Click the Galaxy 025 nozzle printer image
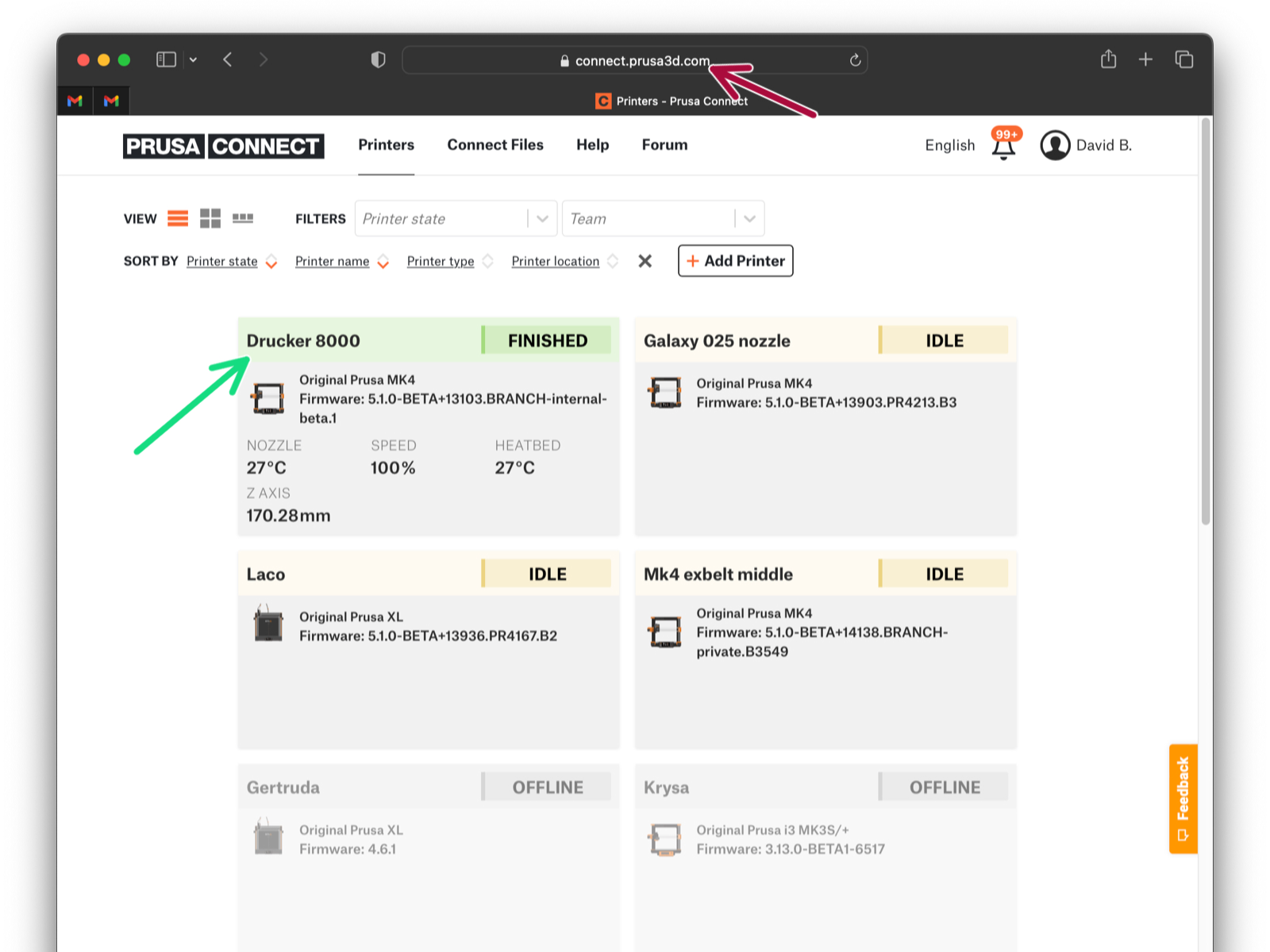Screen dimensions: 1270x952 pos(665,393)
